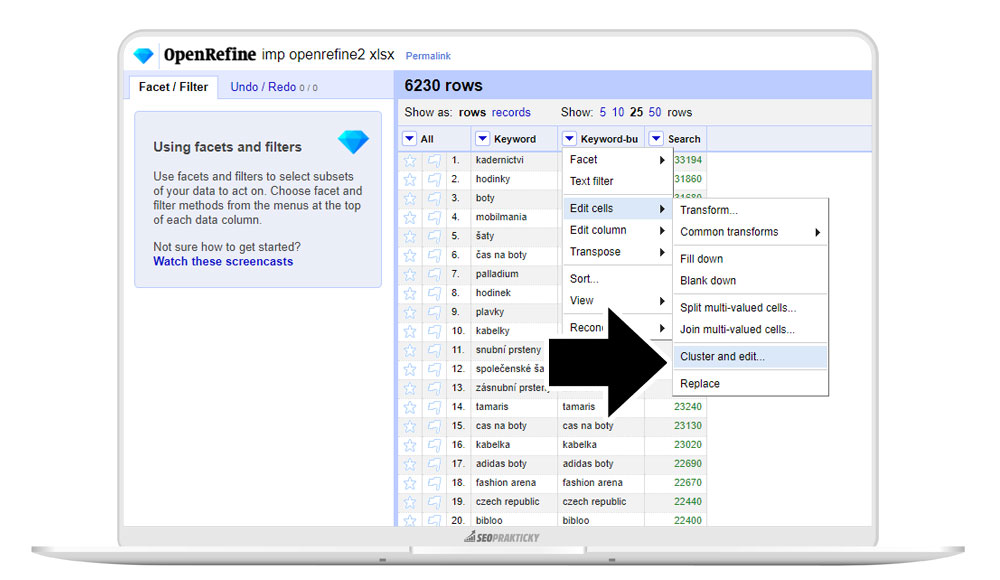
Task: Open Watch these screencasts link
Action: tap(223, 262)
